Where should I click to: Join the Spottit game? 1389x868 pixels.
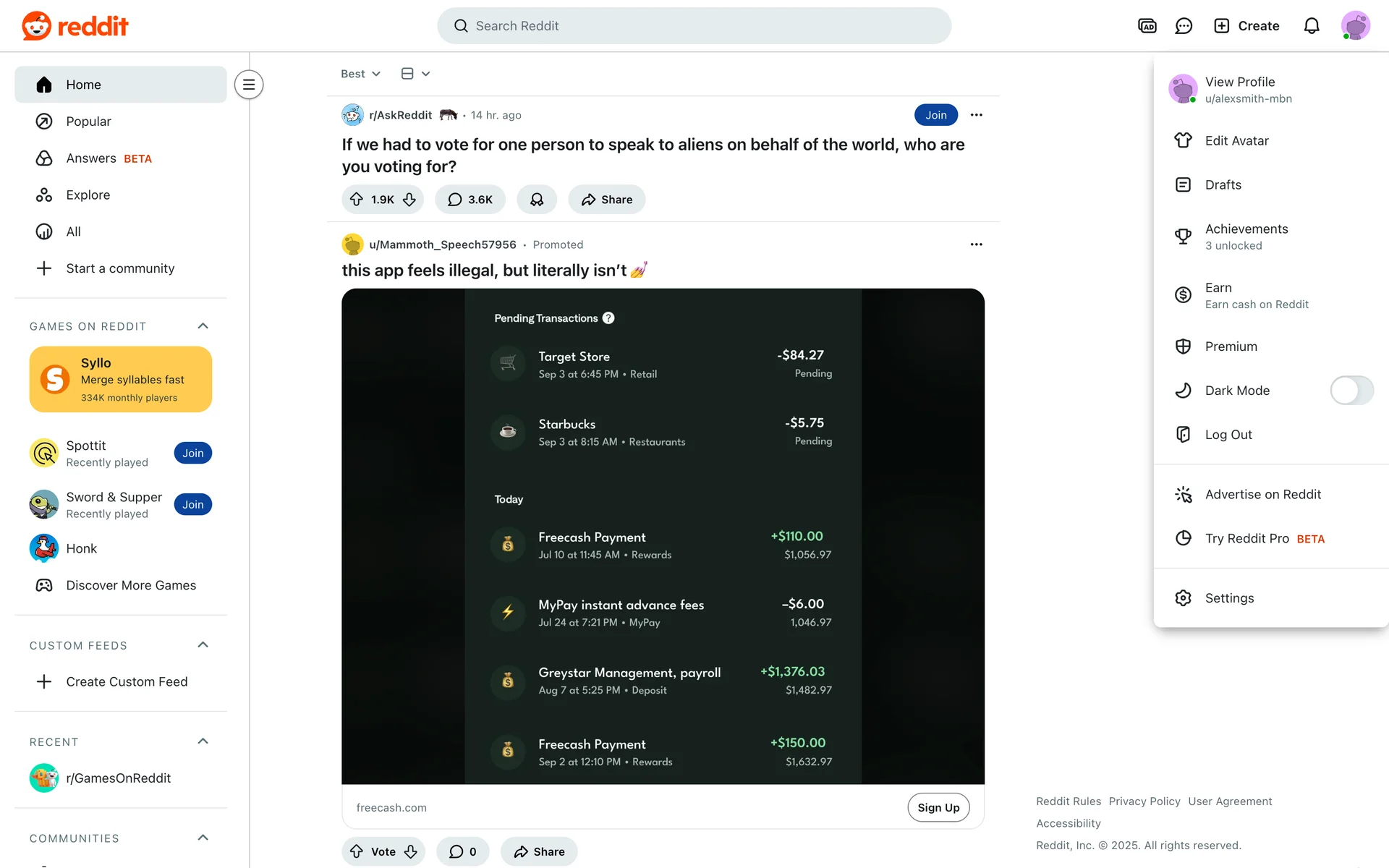coord(192,453)
